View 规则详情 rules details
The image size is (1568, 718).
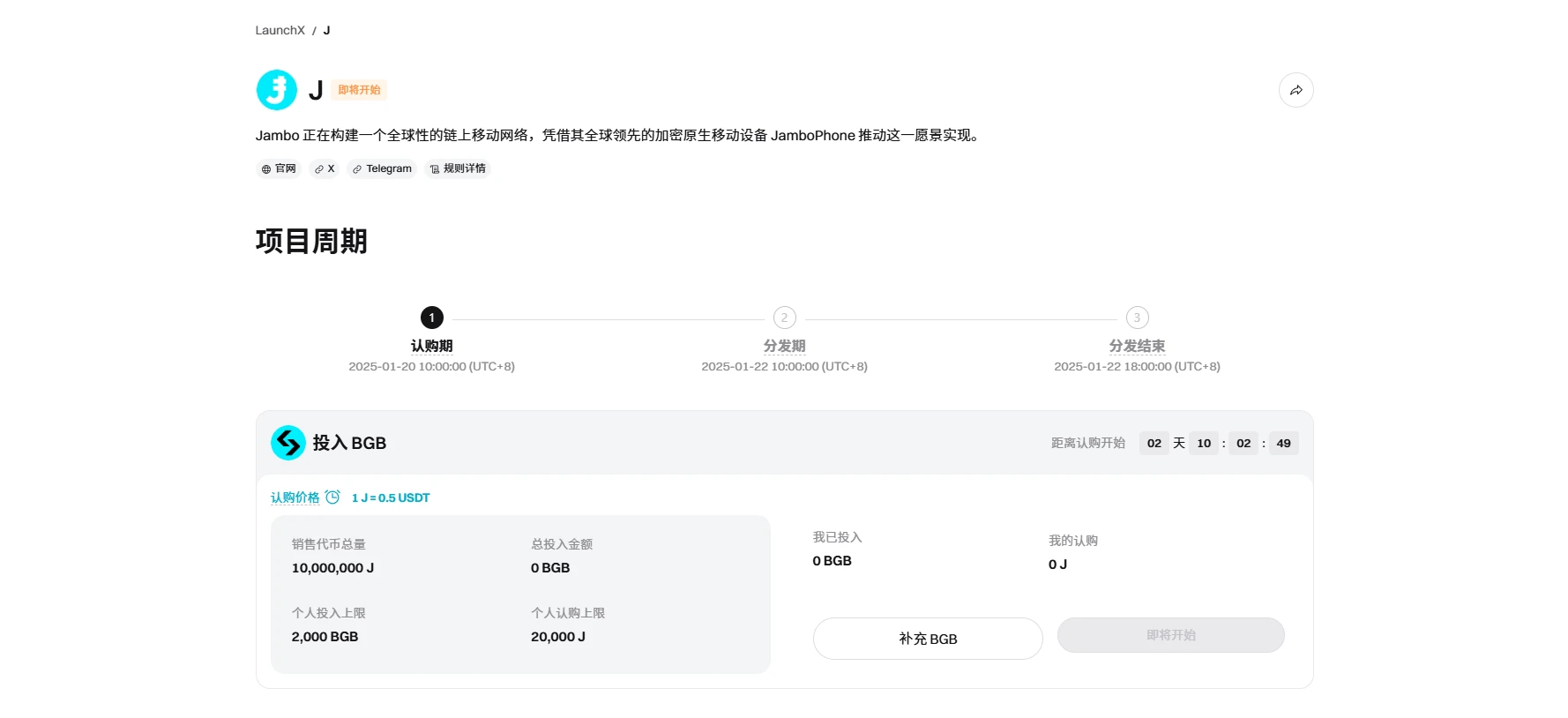tap(458, 168)
